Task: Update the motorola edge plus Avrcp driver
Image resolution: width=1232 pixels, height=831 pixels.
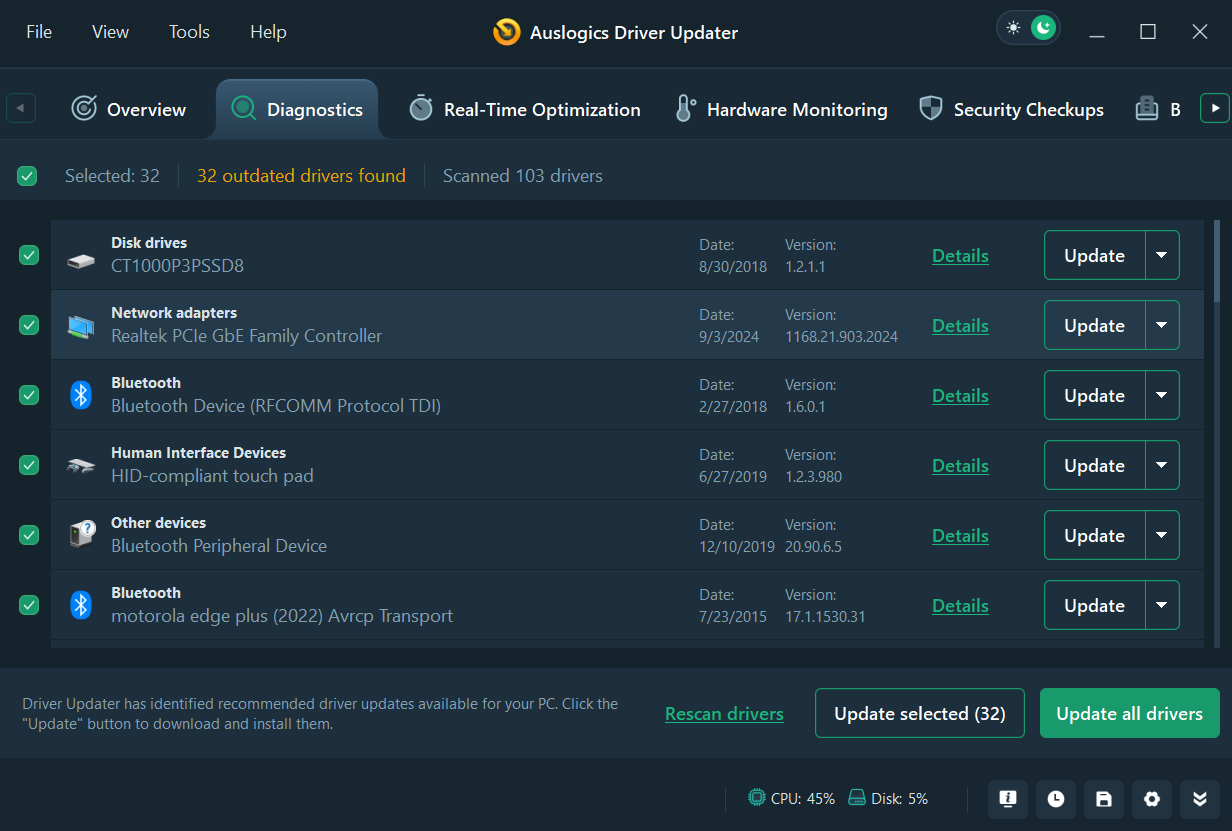Action: coord(1094,605)
